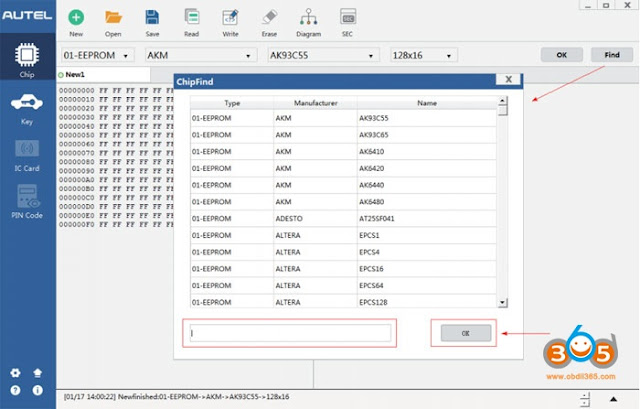Open PIN Code section in sidebar
This screenshot has height=409, width=640.
coord(27,202)
